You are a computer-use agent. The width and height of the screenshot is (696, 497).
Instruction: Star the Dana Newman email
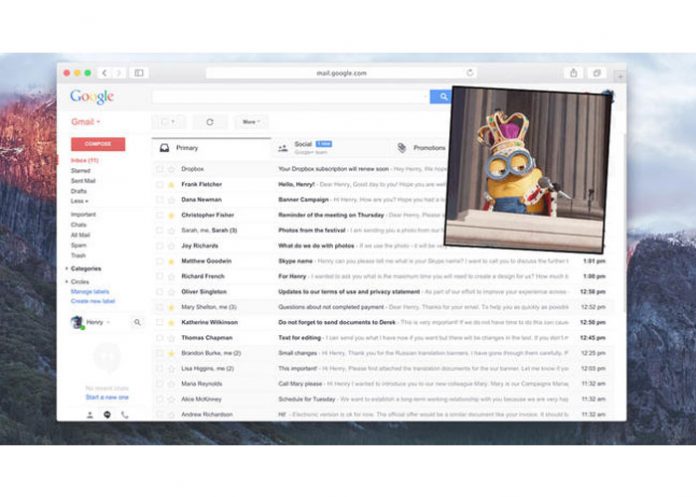(x=171, y=200)
